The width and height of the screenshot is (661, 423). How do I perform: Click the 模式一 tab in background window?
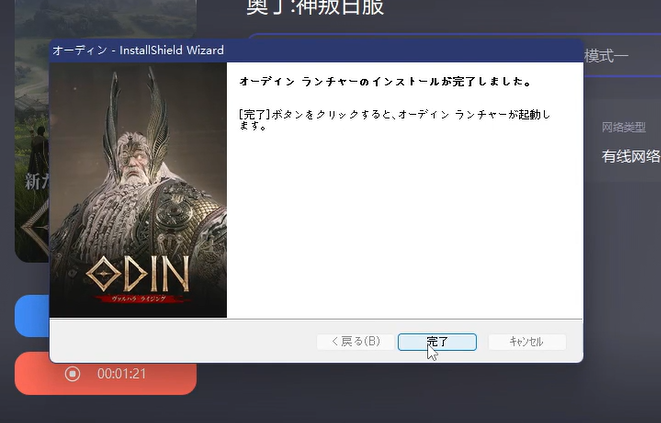606,56
